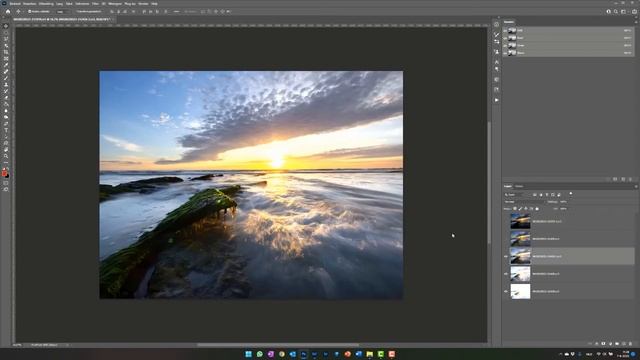Select the Hand tool
The width and height of the screenshot is (640, 360).
6,150
